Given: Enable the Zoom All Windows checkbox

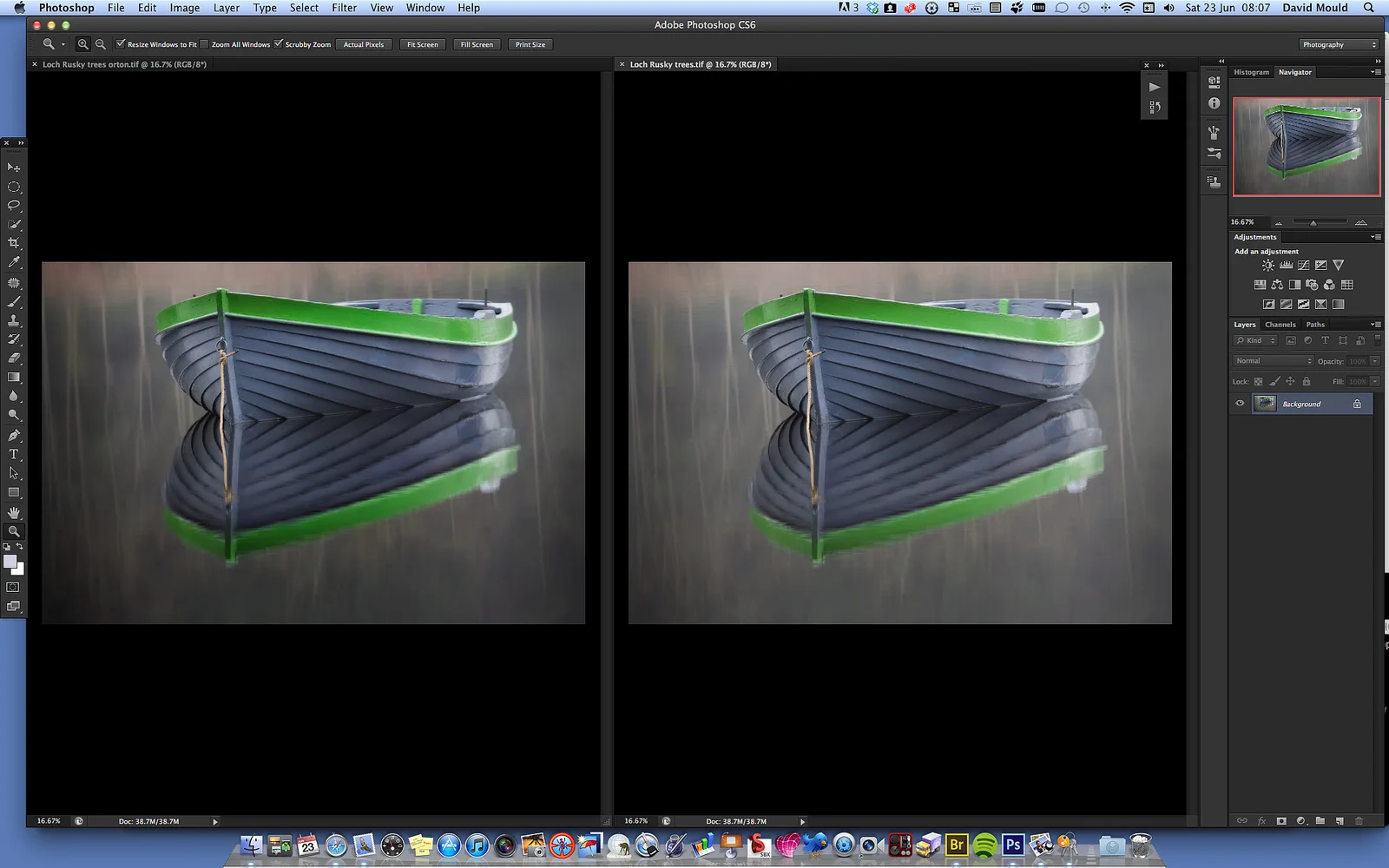Looking at the screenshot, I should pos(205,43).
